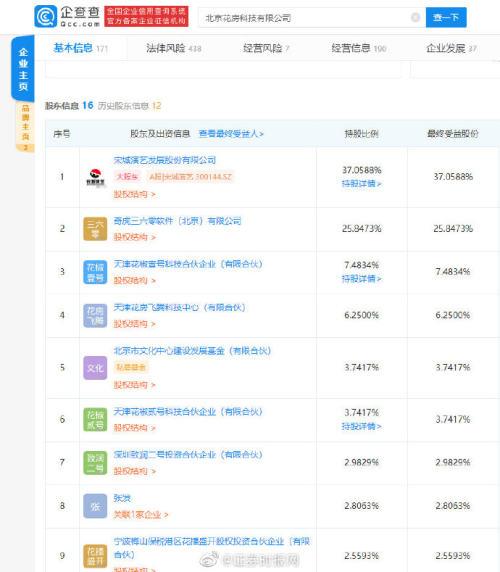Open the 历史股东信息 section
The image size is (500, 572).
[129, 106]
